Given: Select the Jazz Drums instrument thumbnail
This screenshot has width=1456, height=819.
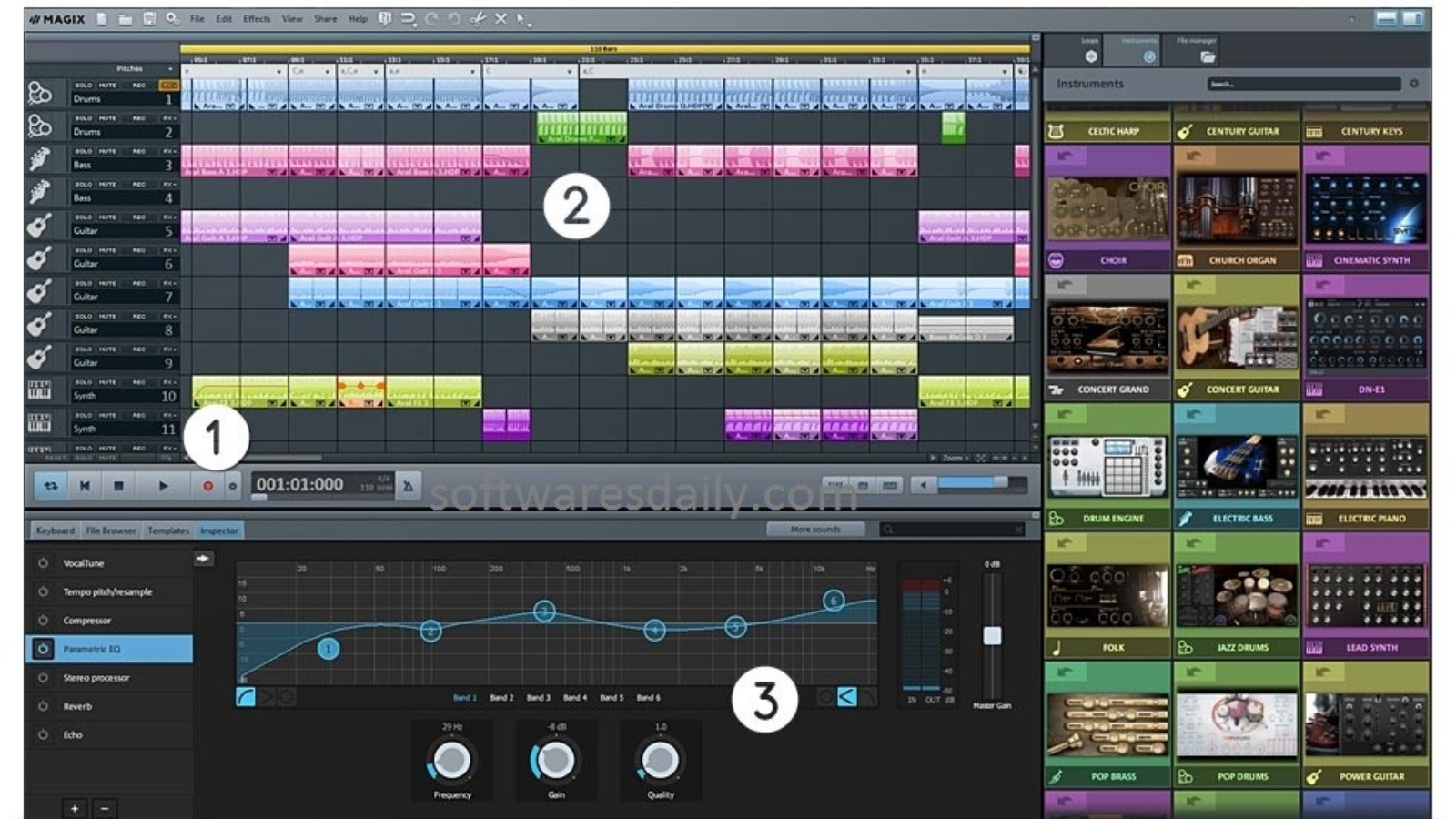Looking at the screenshot, I should [x=1237, y=596].
